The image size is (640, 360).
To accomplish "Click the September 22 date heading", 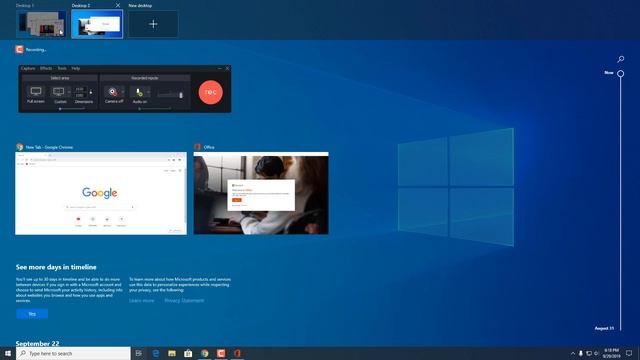I will point(38,344).
